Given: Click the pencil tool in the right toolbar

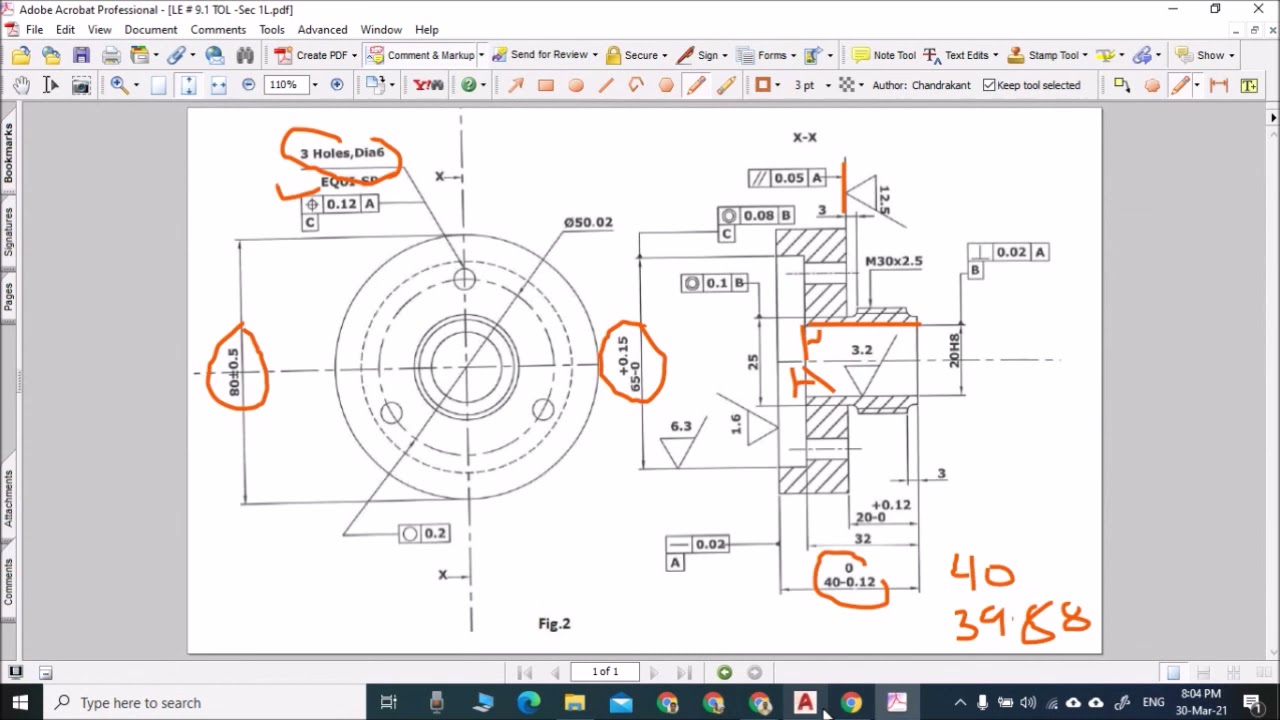Looking at the screenshot, I should (x=1182, y=85).
